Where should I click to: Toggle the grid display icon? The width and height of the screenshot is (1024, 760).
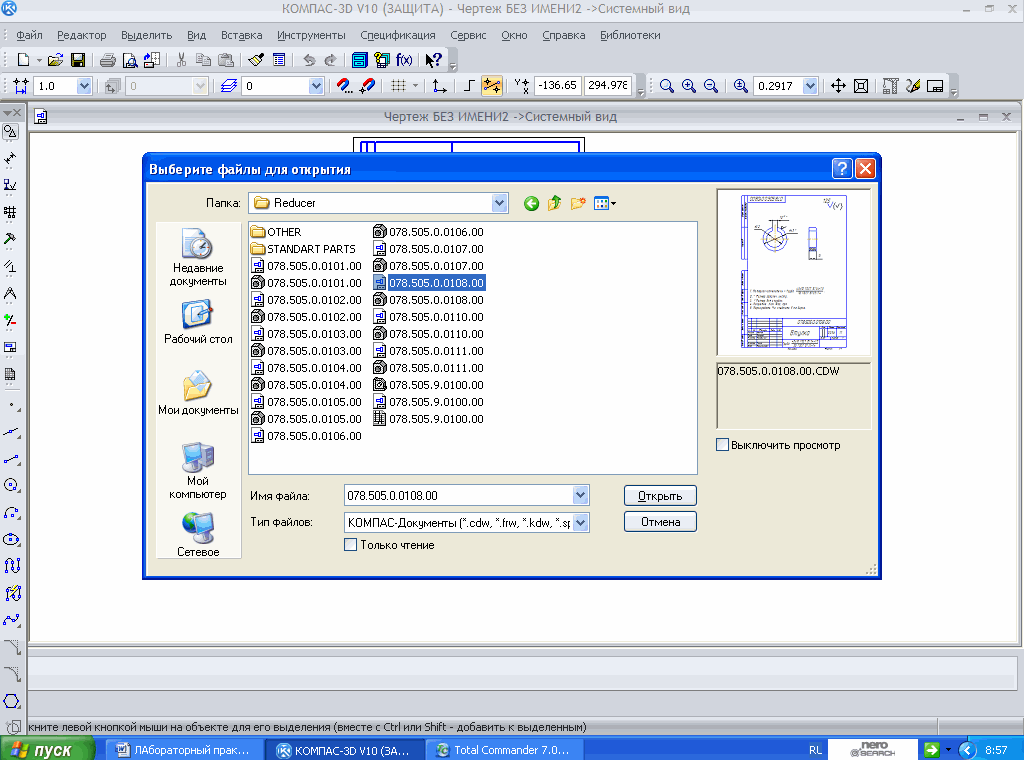tap(398, 86)
